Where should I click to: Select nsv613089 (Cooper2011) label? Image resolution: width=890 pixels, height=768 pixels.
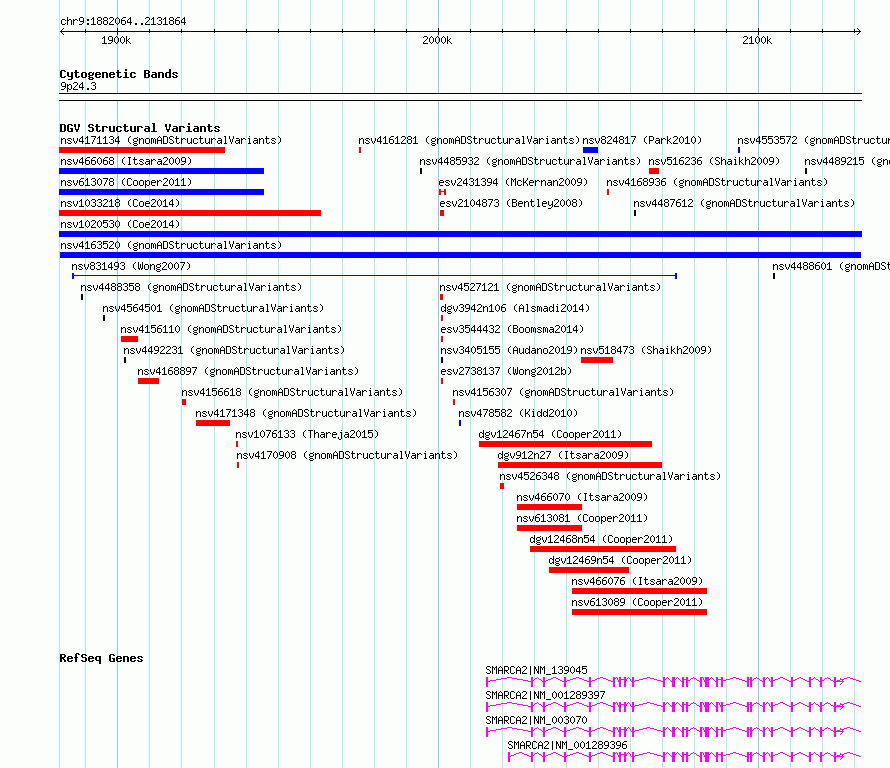(x=637, y=602)
